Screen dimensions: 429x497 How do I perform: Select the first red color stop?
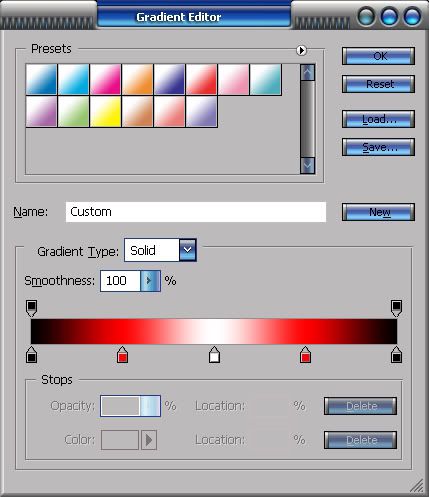[122, 355]
